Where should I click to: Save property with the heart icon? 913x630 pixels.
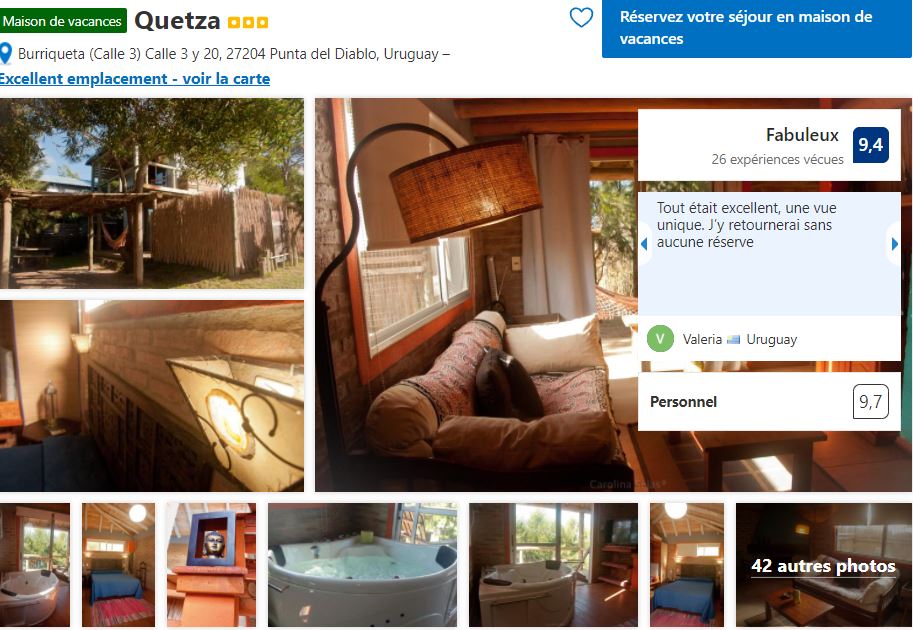(581, 17)
